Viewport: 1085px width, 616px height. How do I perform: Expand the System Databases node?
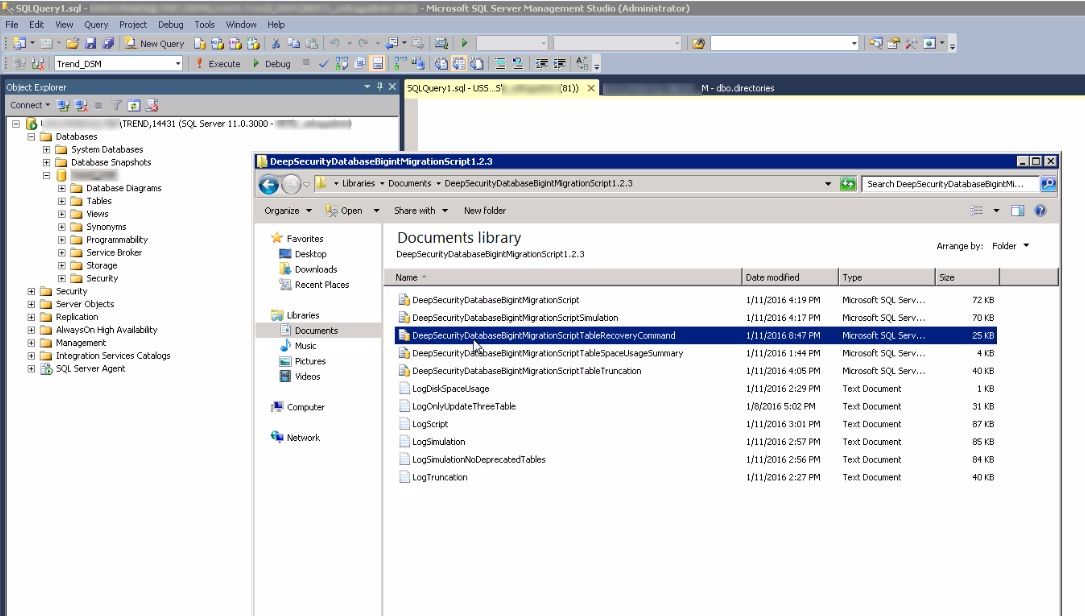47,149
